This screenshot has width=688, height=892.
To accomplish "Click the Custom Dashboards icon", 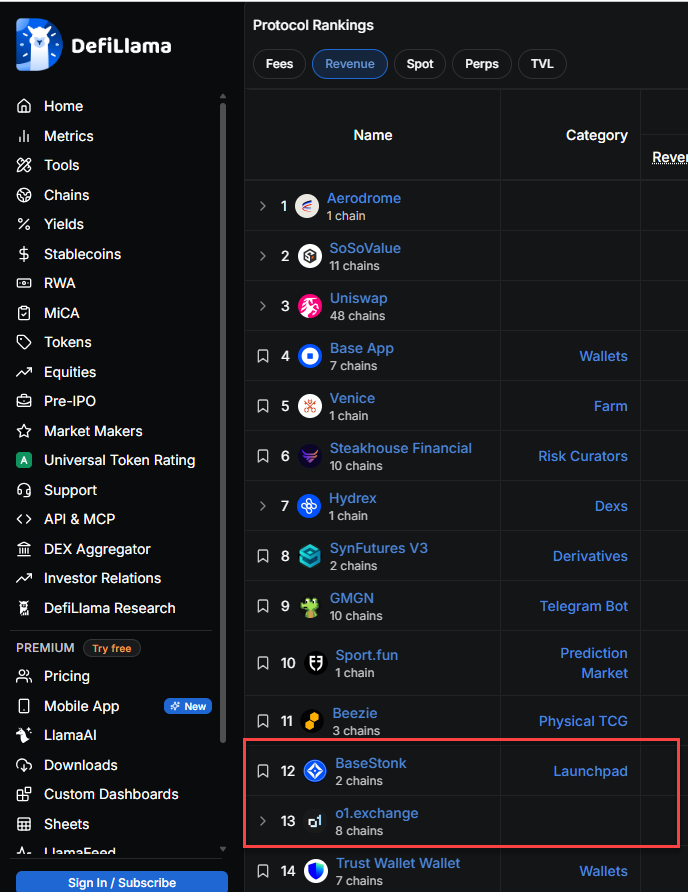I will coord(24,794).
